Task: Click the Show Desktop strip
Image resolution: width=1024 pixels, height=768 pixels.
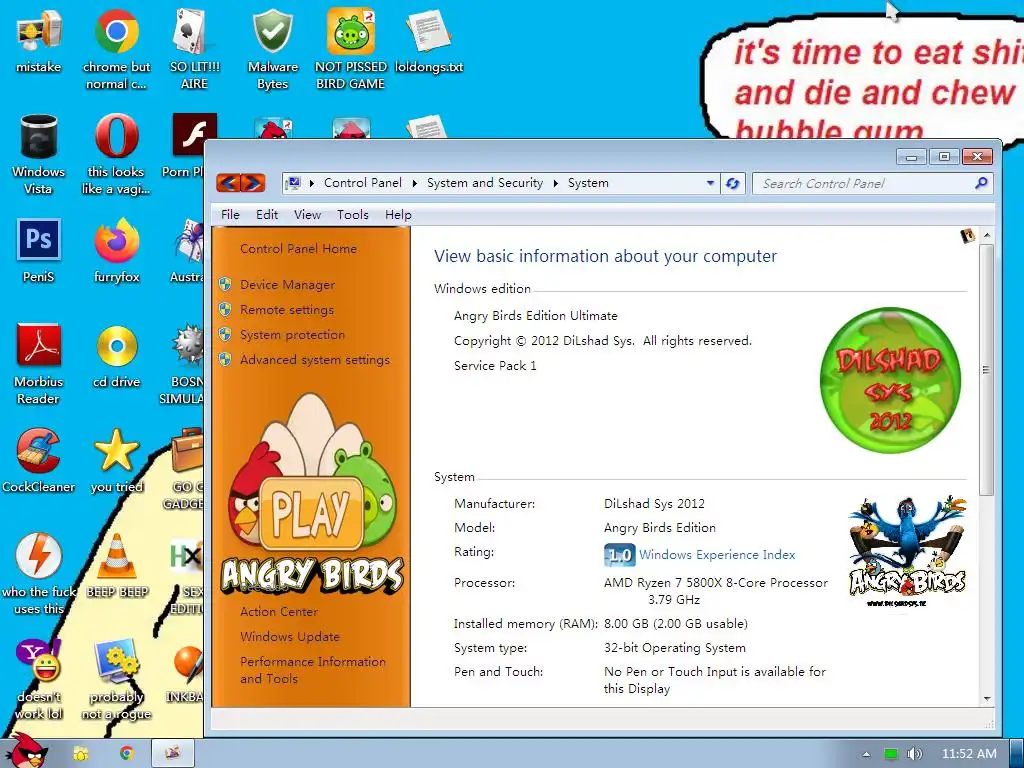Action: (x=1016, y=753)
